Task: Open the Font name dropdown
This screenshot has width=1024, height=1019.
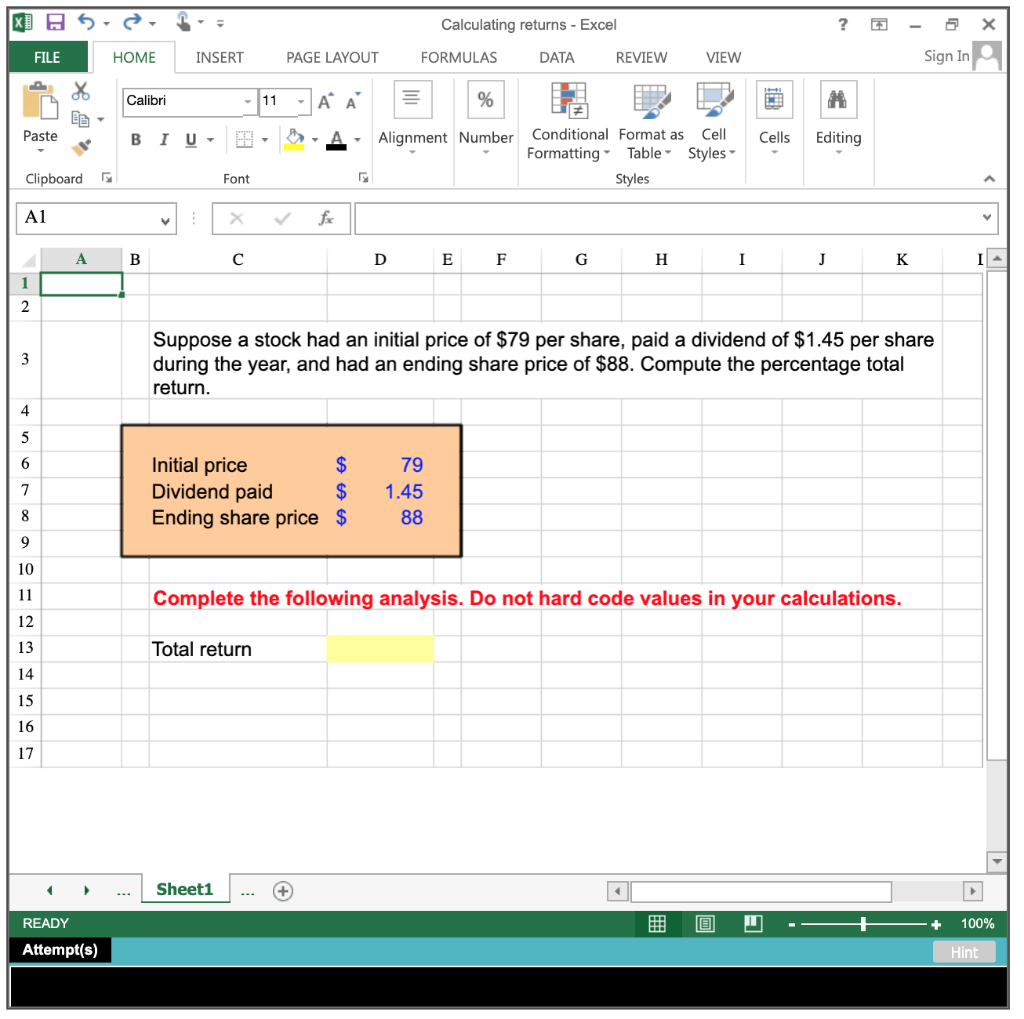Action: pyautogui.click(x=247, y=102)
